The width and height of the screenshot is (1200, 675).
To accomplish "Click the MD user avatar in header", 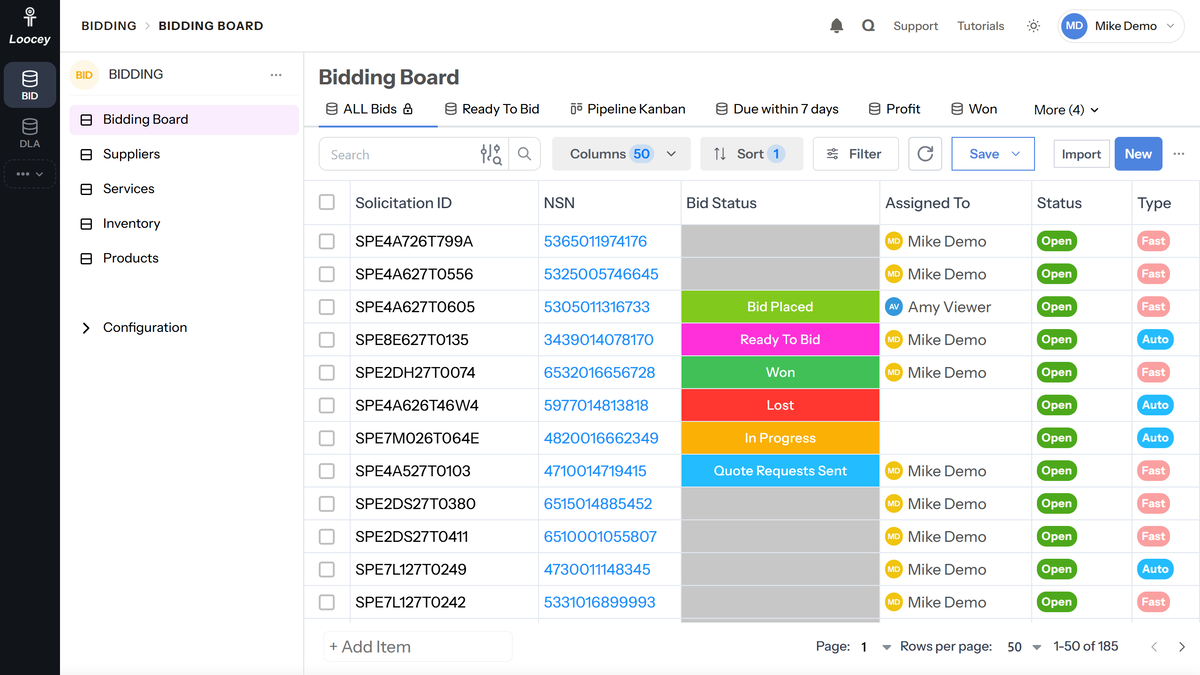I will tap(1074, 26).
